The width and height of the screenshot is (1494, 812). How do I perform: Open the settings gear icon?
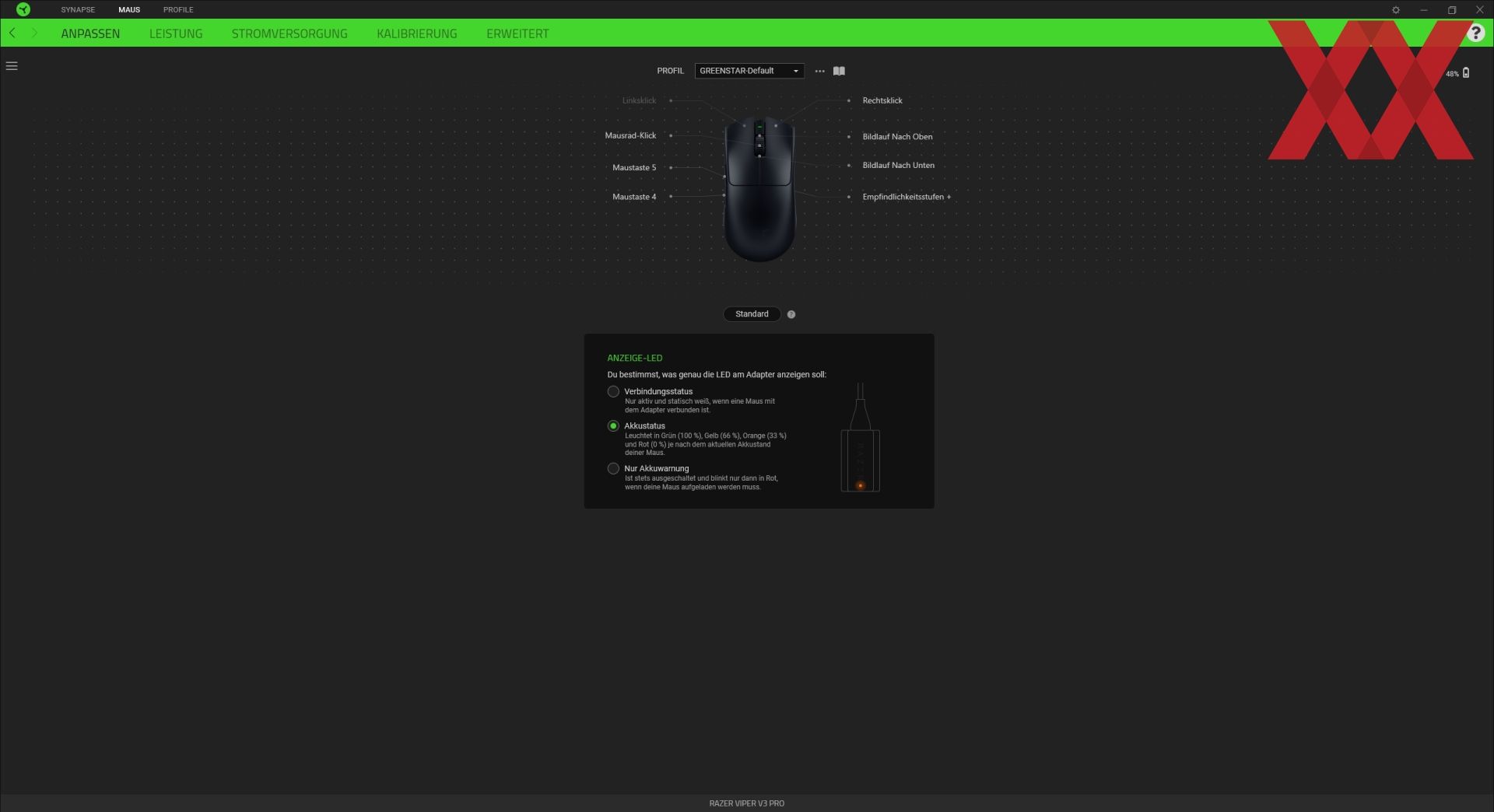1396,10
